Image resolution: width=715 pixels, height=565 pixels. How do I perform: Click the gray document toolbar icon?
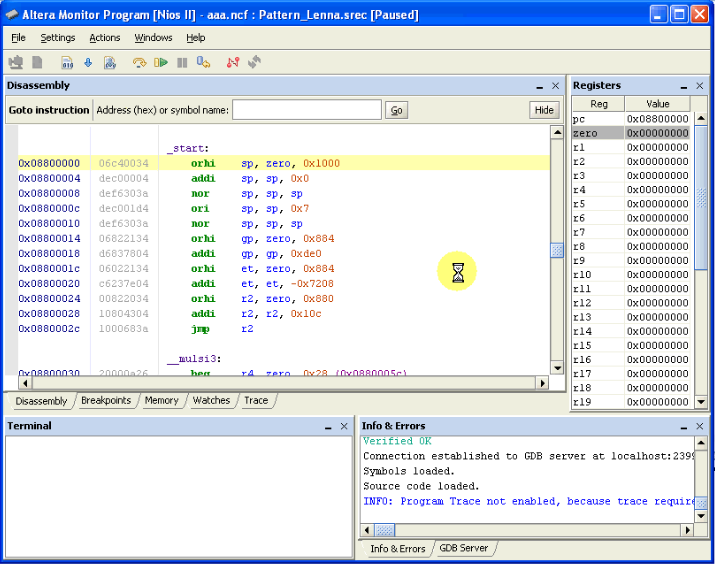click(37, 62)
